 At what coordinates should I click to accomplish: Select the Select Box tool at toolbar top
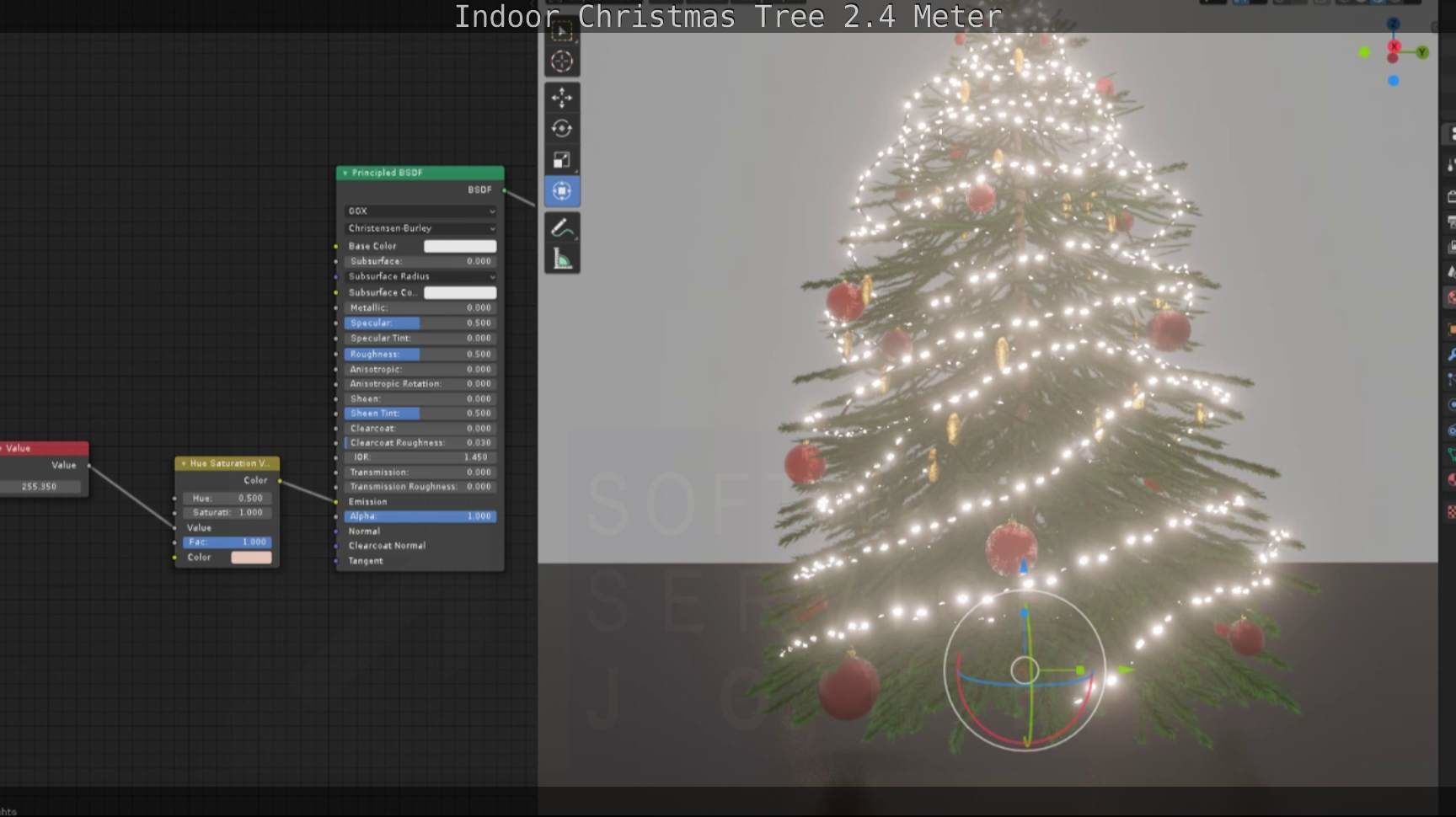click(x=562, y=32)
